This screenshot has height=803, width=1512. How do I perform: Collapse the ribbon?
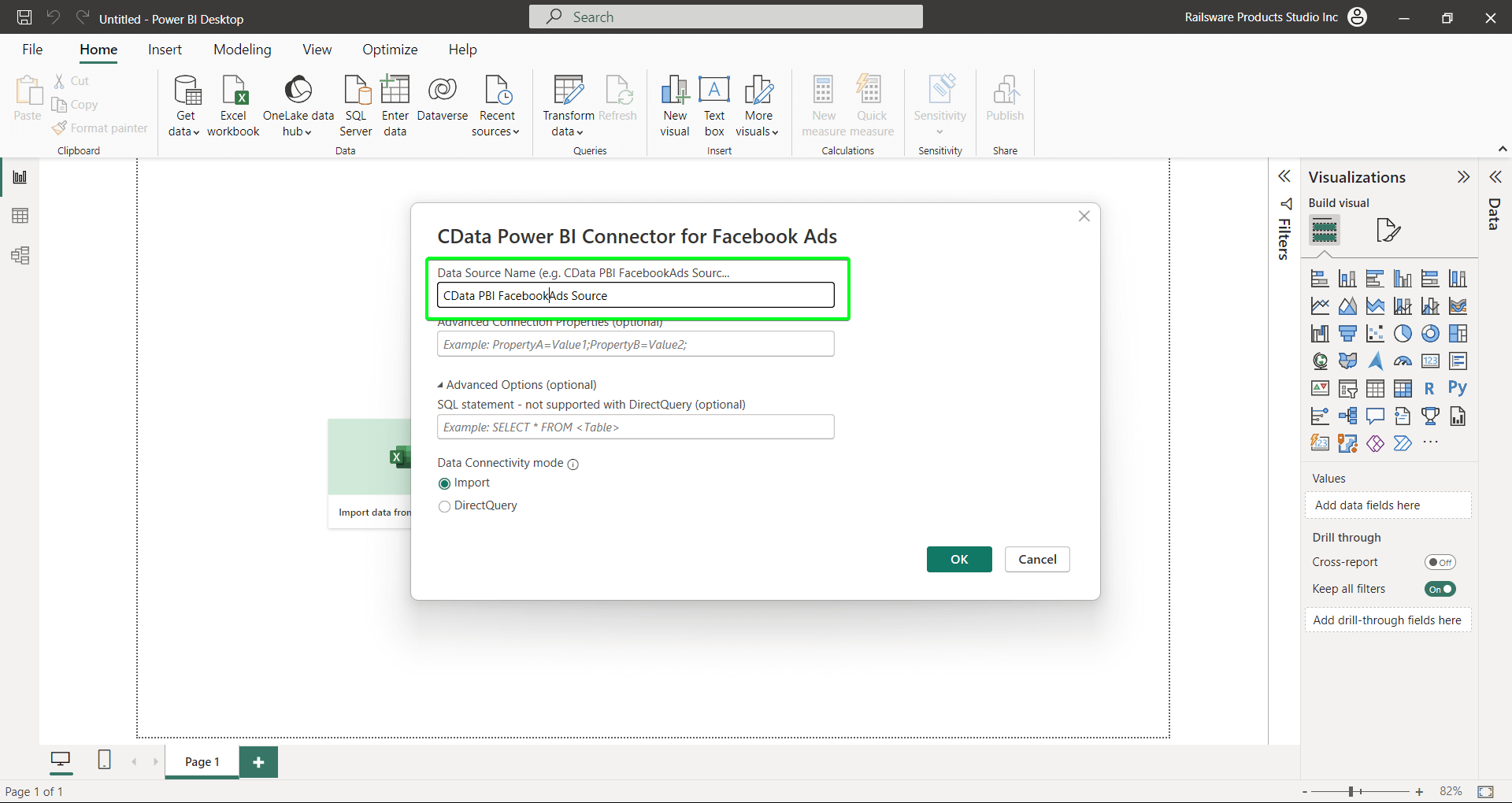click(x=1502, y=149)
